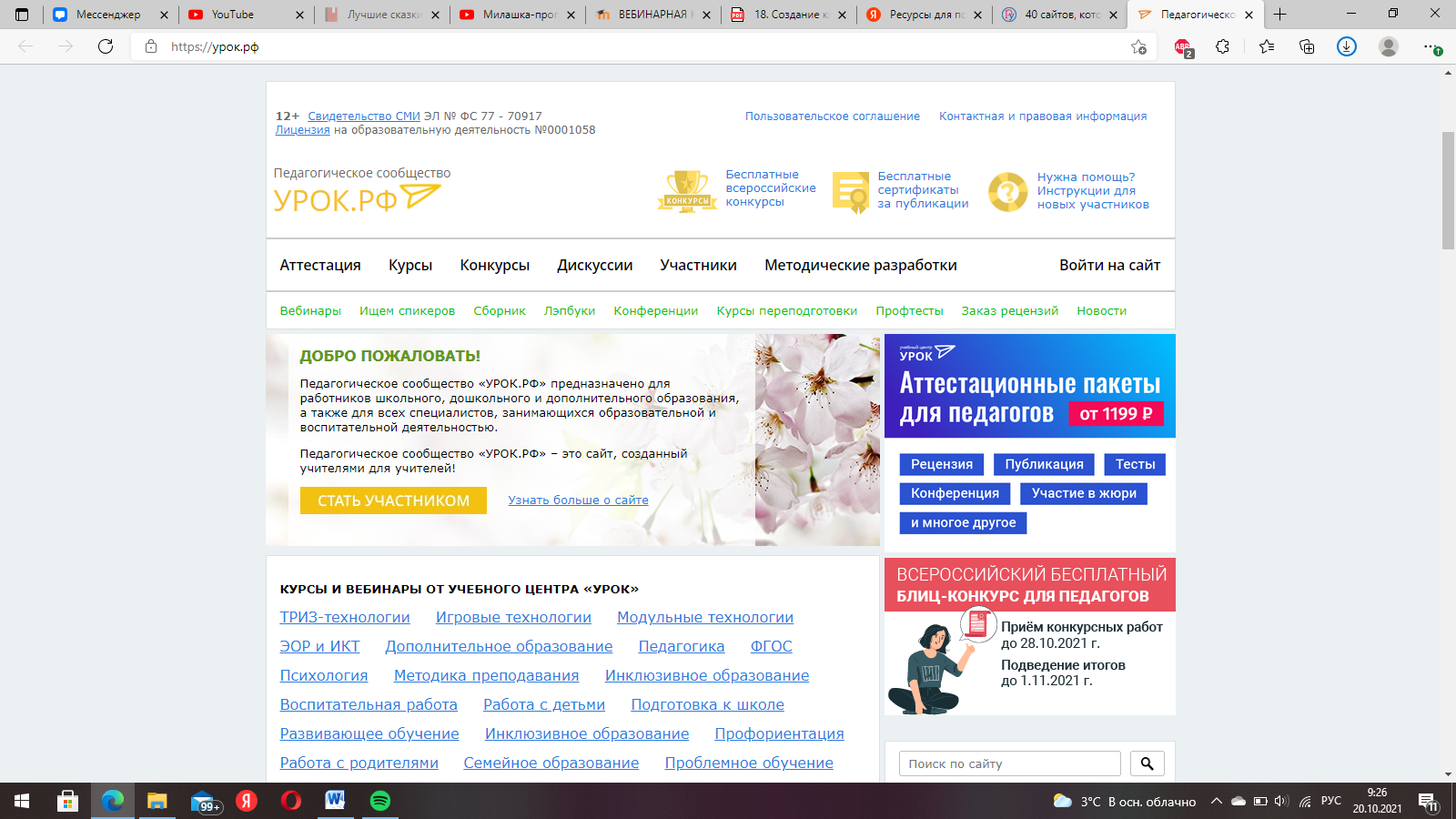
Task: Click the site lock icon in address bar
Action: 151,46
